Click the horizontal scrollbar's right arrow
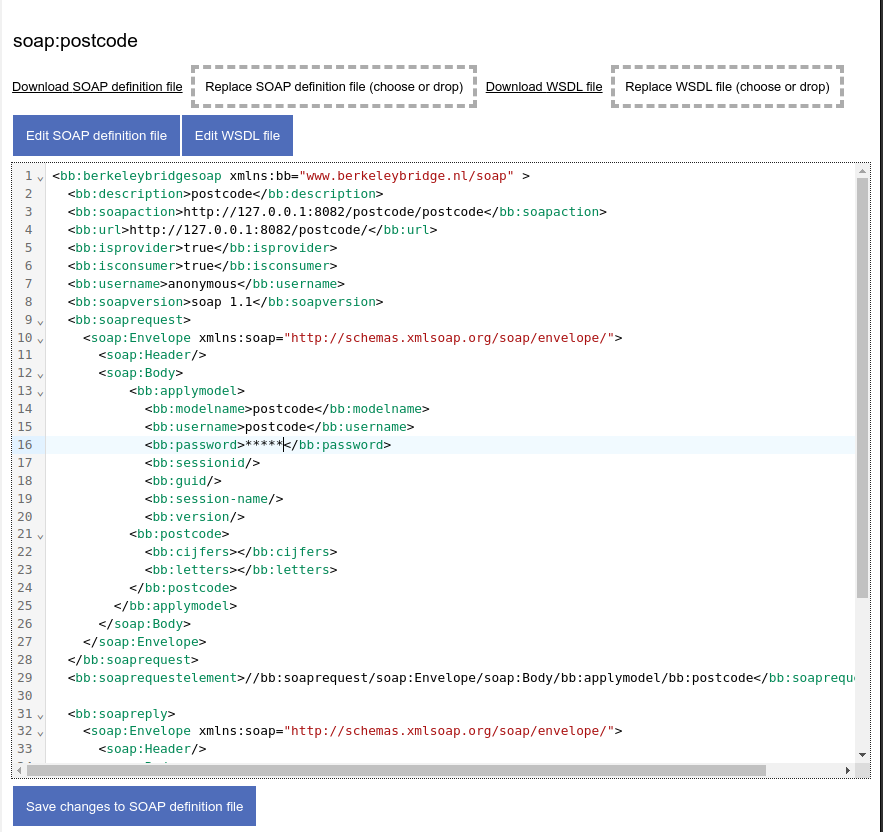 pyautogui.click(x=849, y=770)
